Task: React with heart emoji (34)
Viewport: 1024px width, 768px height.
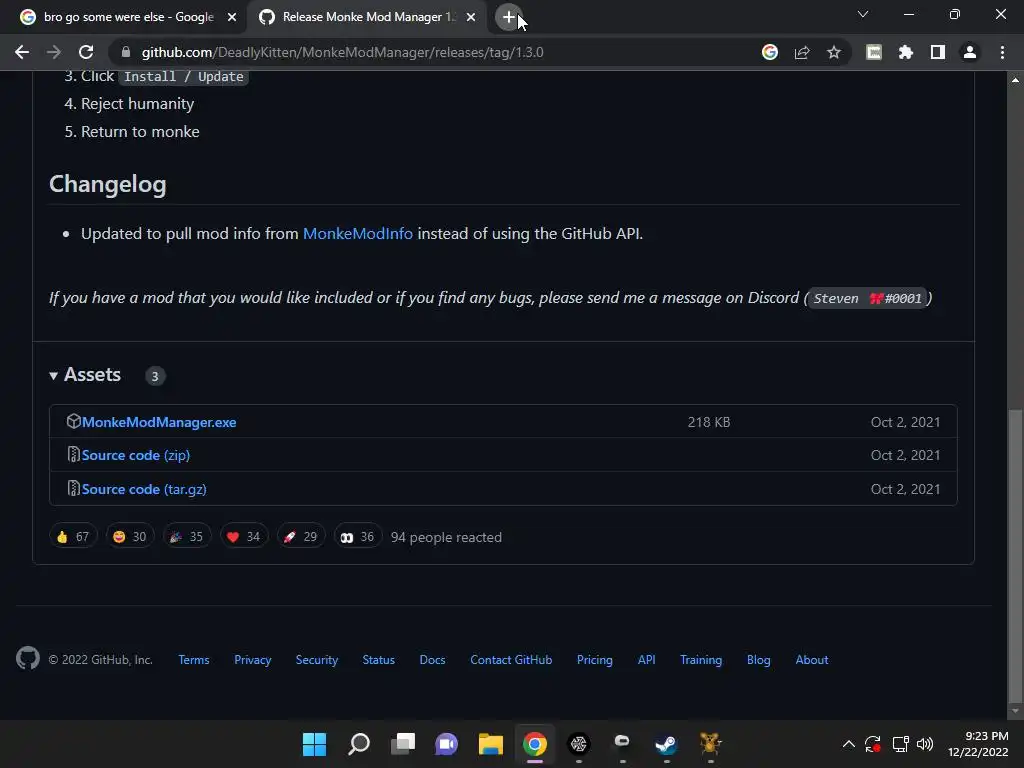Action: point(244,537)
